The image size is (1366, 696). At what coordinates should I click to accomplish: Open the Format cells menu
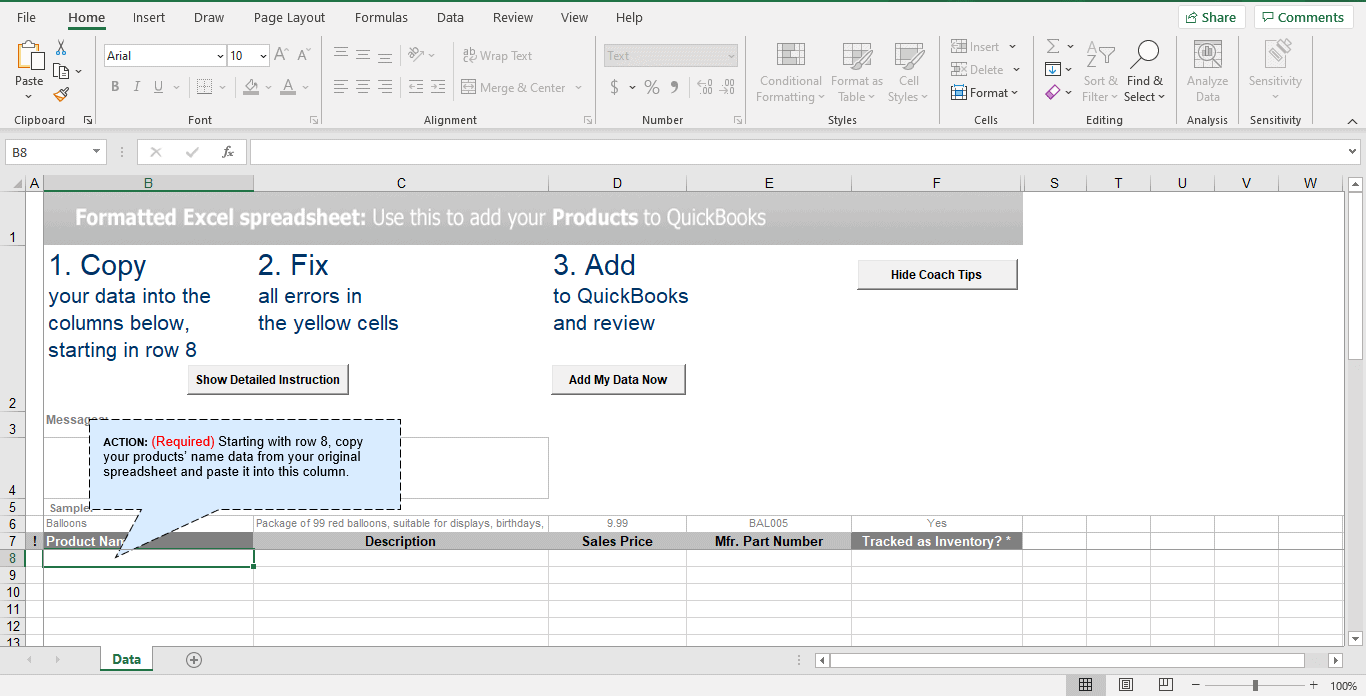(x=985, y=93)
